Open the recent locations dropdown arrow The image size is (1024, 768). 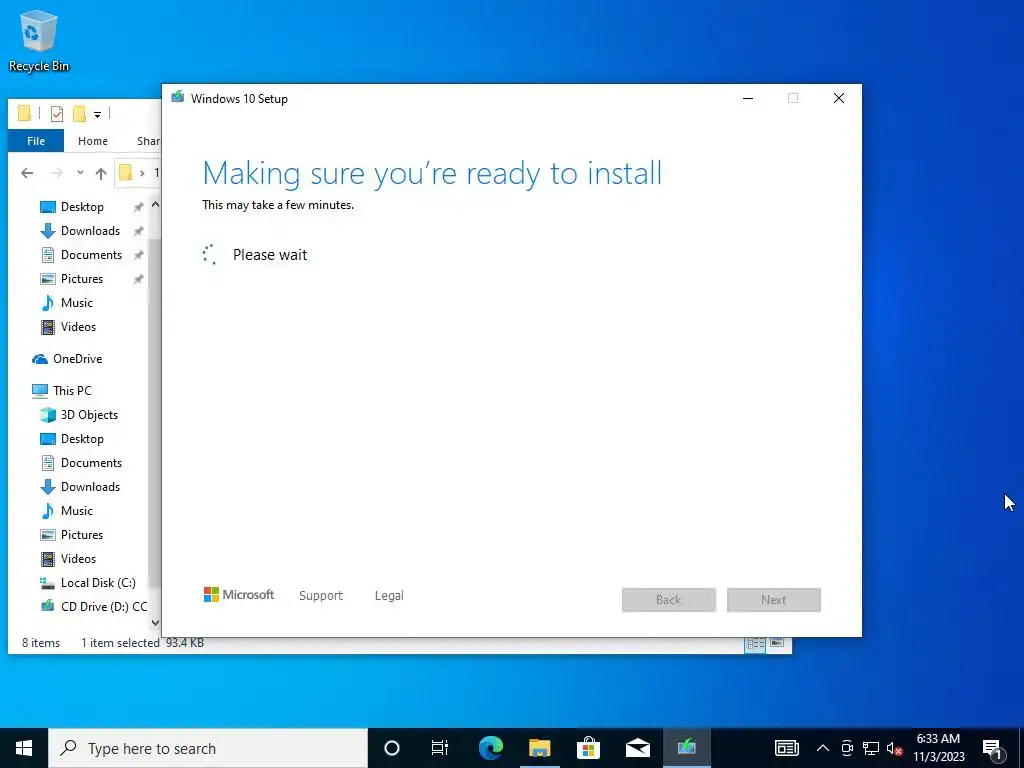point(80,173)
